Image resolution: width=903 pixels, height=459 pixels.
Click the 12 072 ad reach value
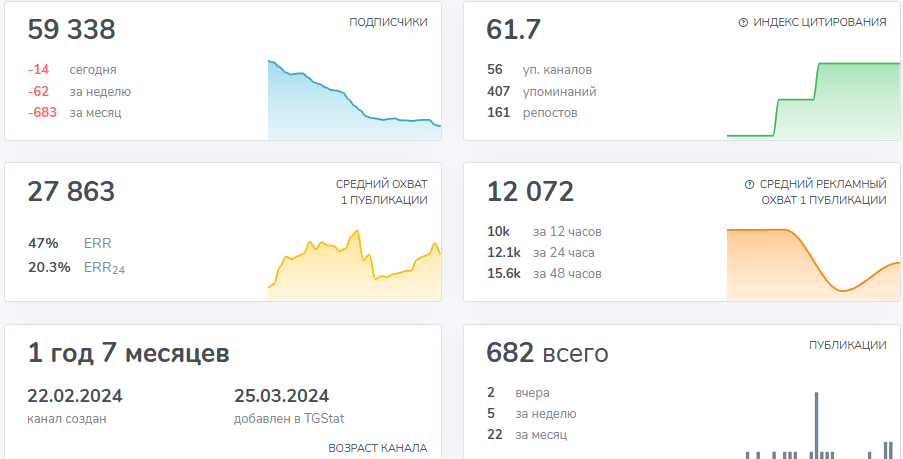click(530, 192)
